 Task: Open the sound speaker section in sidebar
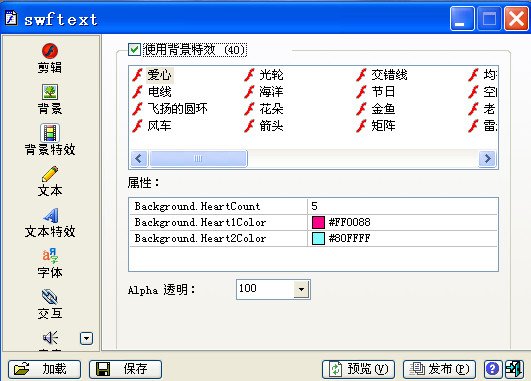[x=50, y=338]
